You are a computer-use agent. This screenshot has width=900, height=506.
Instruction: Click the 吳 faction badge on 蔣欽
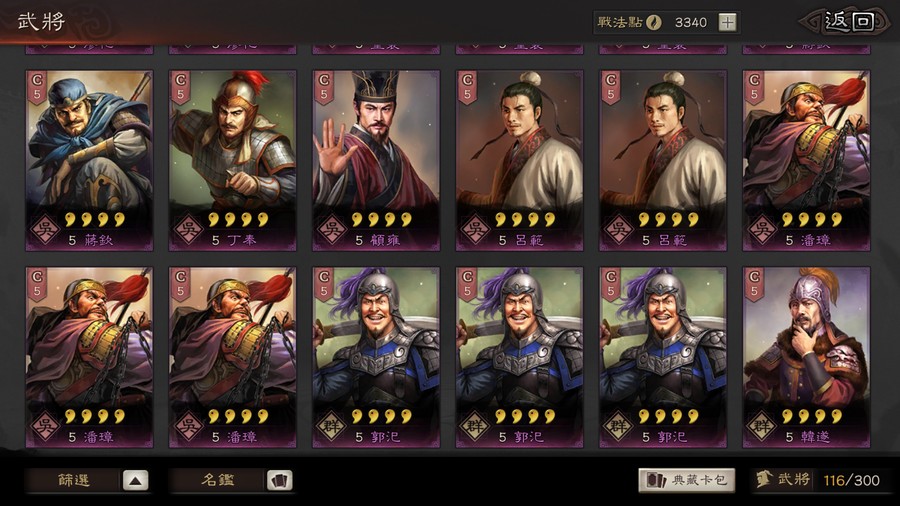pyautogui.click(x=45, y=230)
